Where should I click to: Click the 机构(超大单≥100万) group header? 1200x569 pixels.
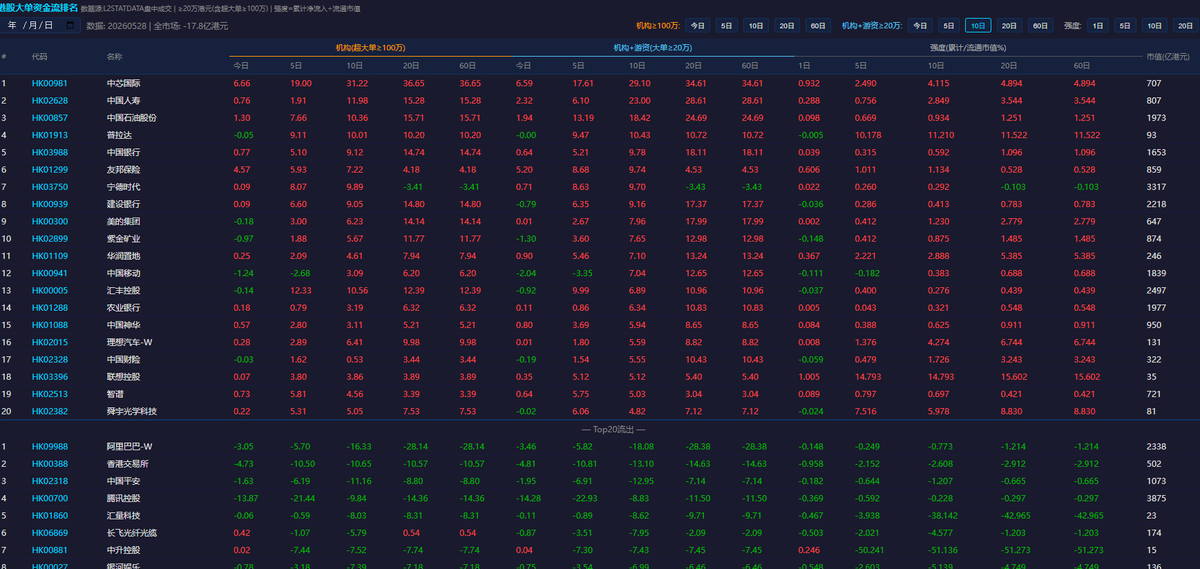click(370, 47)
